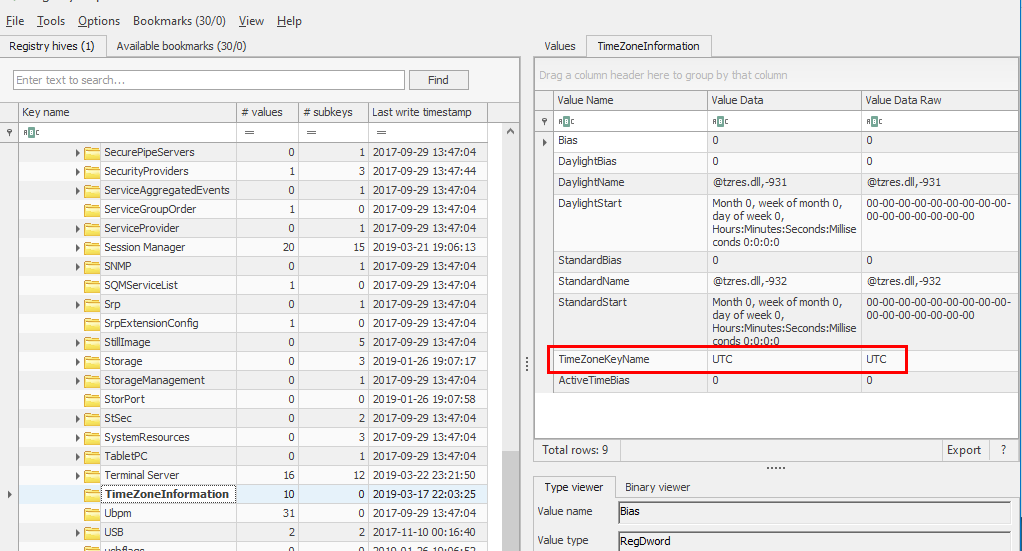1022x551 pixels.
Task: Click the SQMServiceList folder icon
Action: 92,285
